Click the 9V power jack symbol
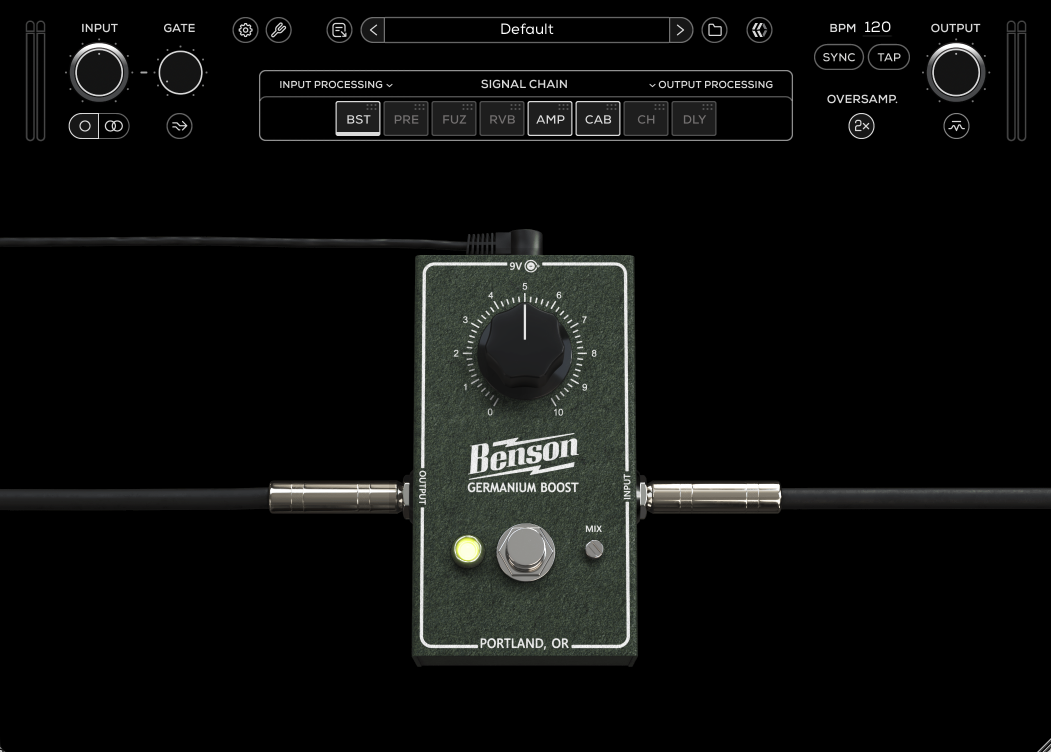 [531, 266]
